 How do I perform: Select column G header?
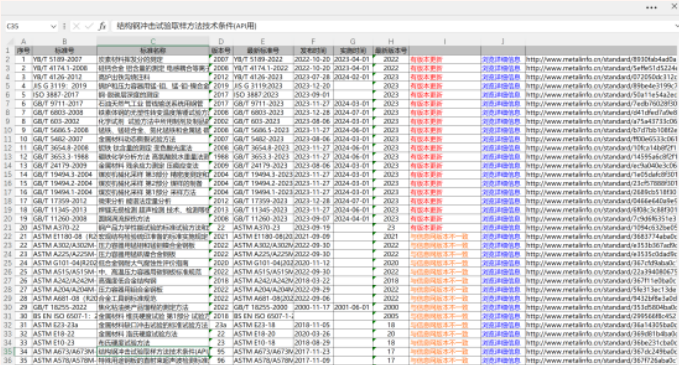pyautogui.click(x=353, y=42)
